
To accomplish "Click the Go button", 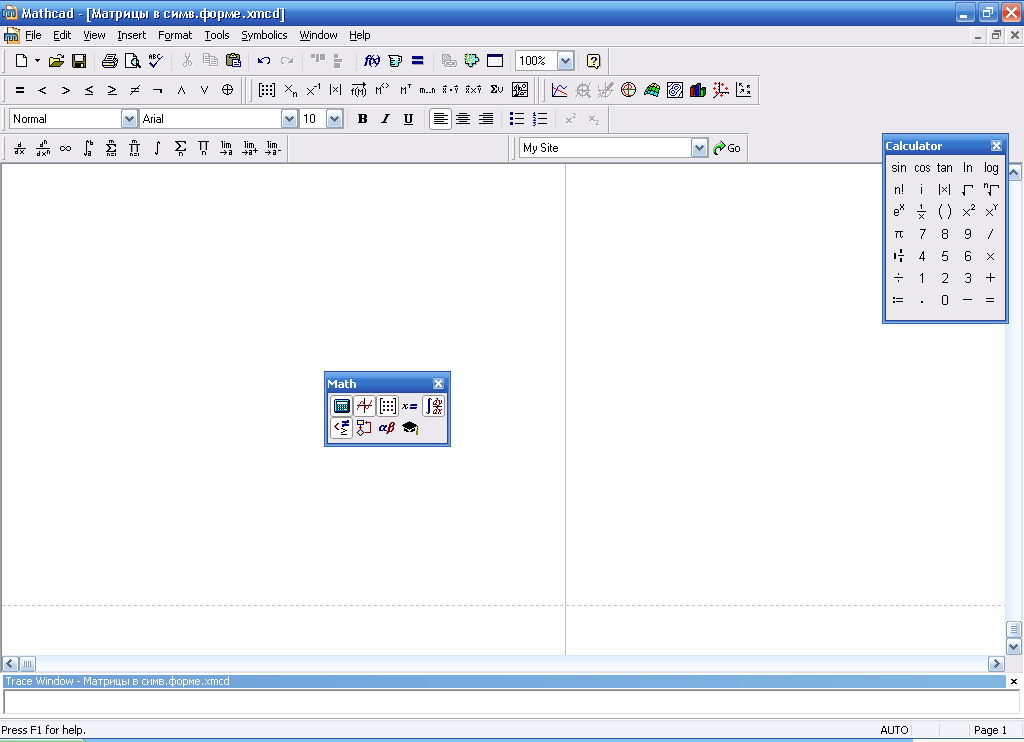I will pos(727,148).
